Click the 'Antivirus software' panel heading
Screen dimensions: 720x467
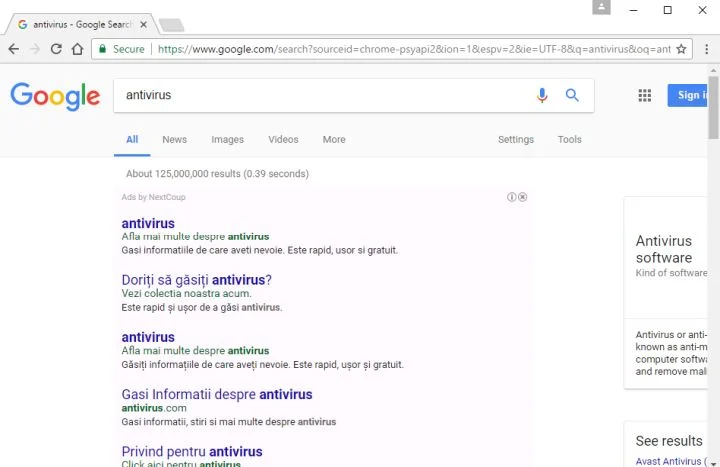(x=664, y=249)
